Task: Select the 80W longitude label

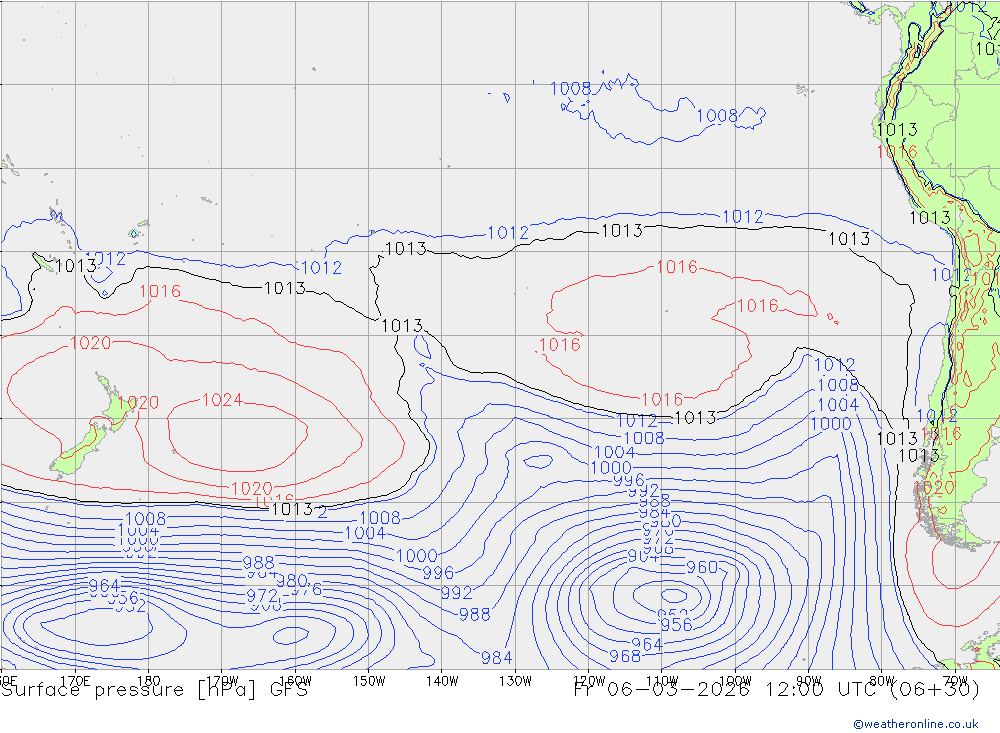Action: pos(882,681)
